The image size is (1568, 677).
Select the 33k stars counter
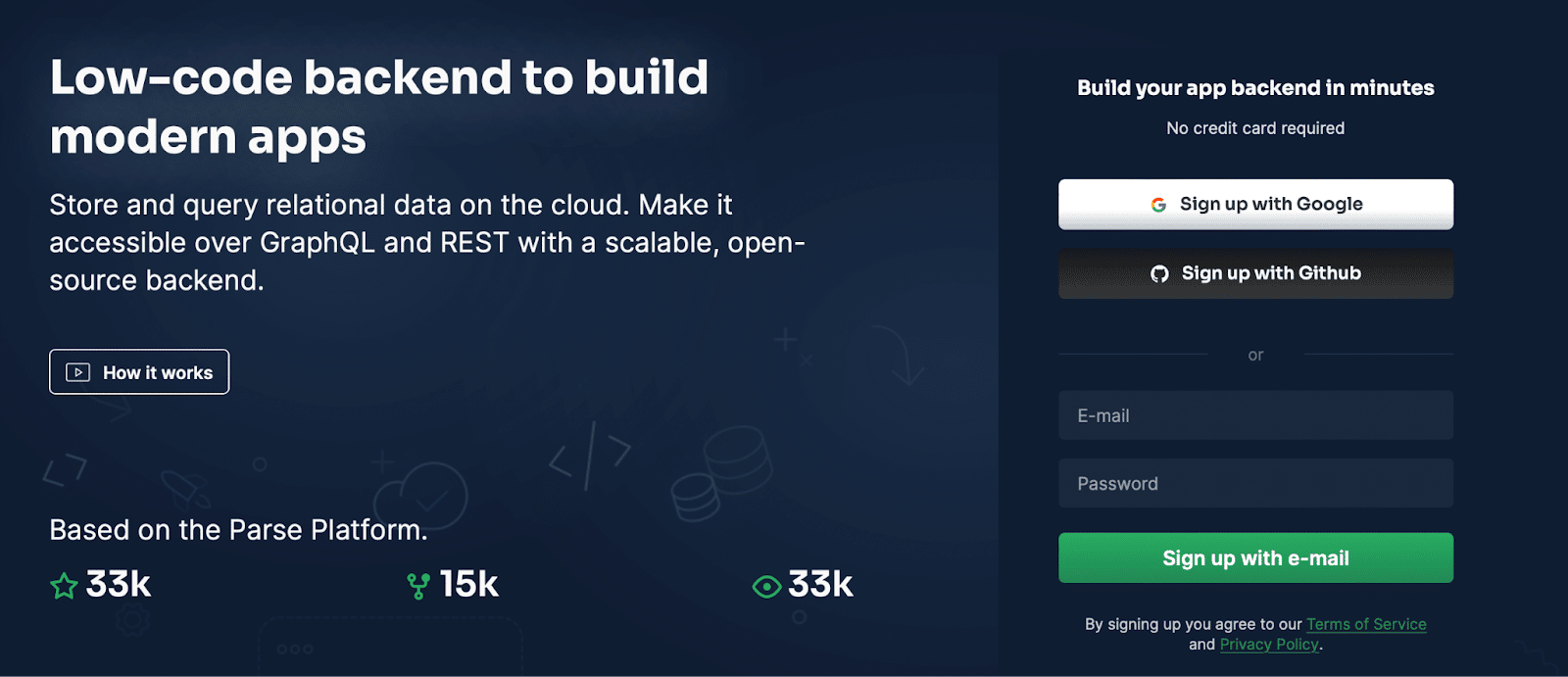tap(116, 583)
